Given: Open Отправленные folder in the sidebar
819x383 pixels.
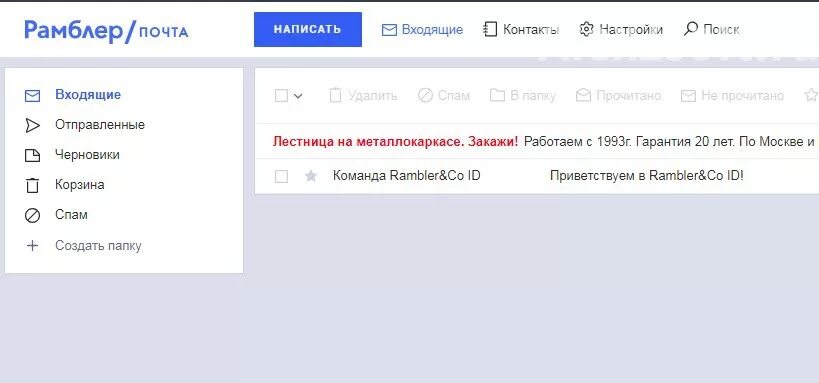Looking at the screenshot, I should coord(100,125).
